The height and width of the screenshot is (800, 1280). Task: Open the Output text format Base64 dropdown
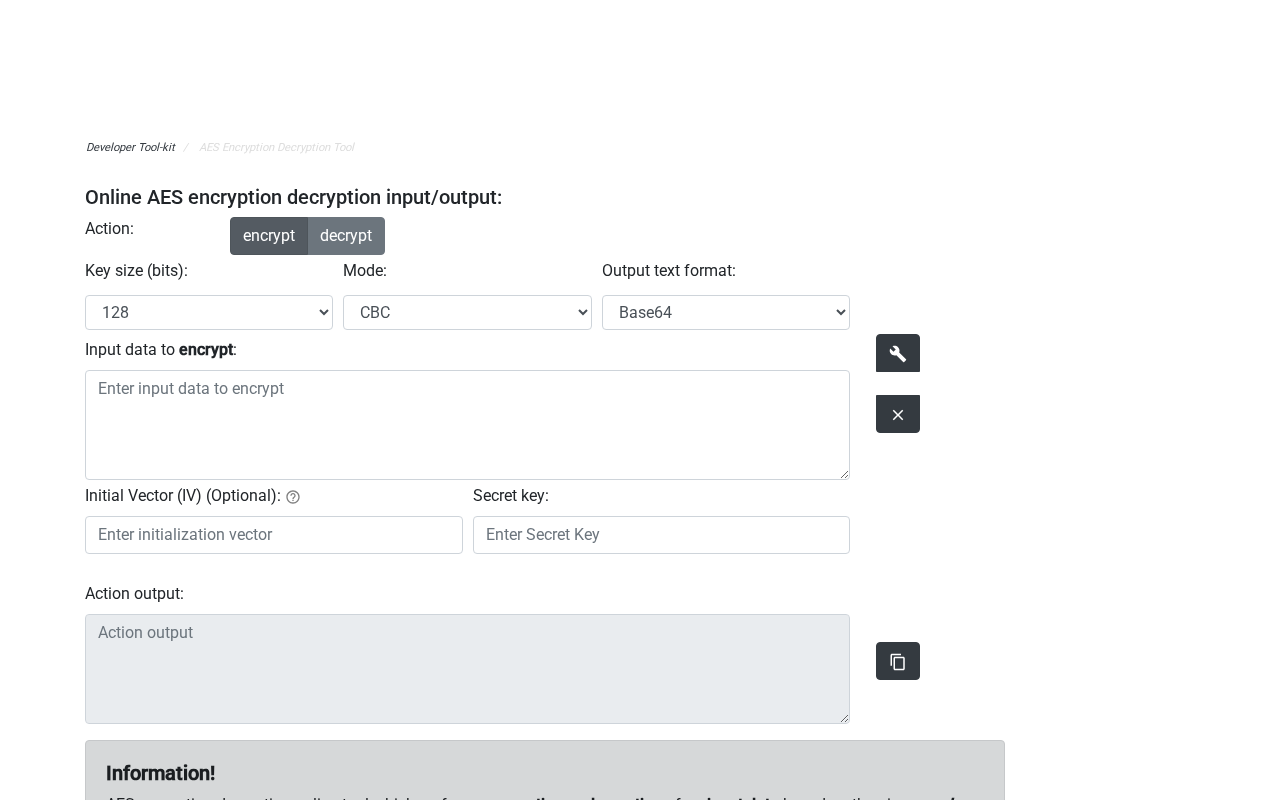click(x=725, y=312)
